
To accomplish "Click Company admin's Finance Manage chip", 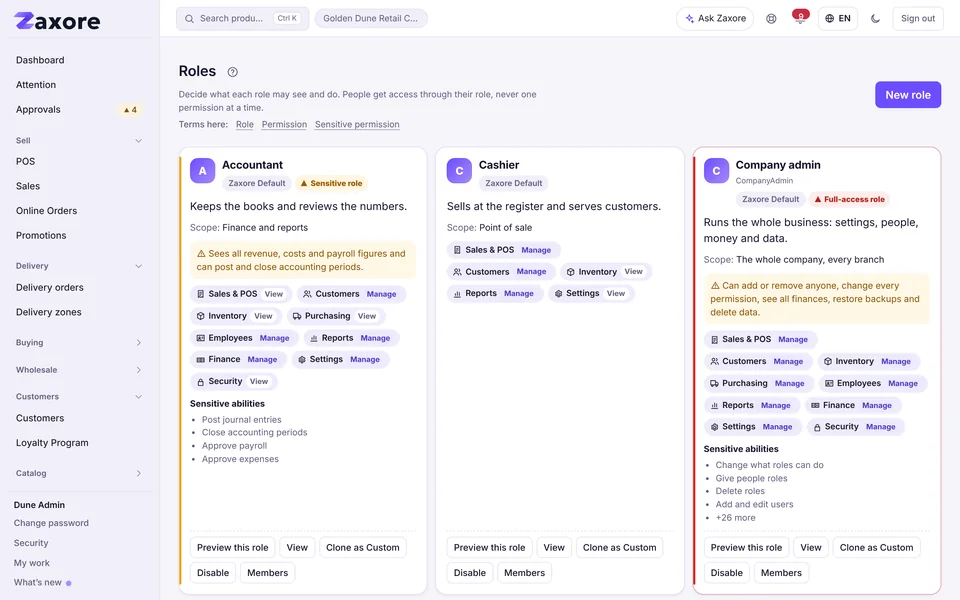I will pyautogui.click(x=853, y=405).
